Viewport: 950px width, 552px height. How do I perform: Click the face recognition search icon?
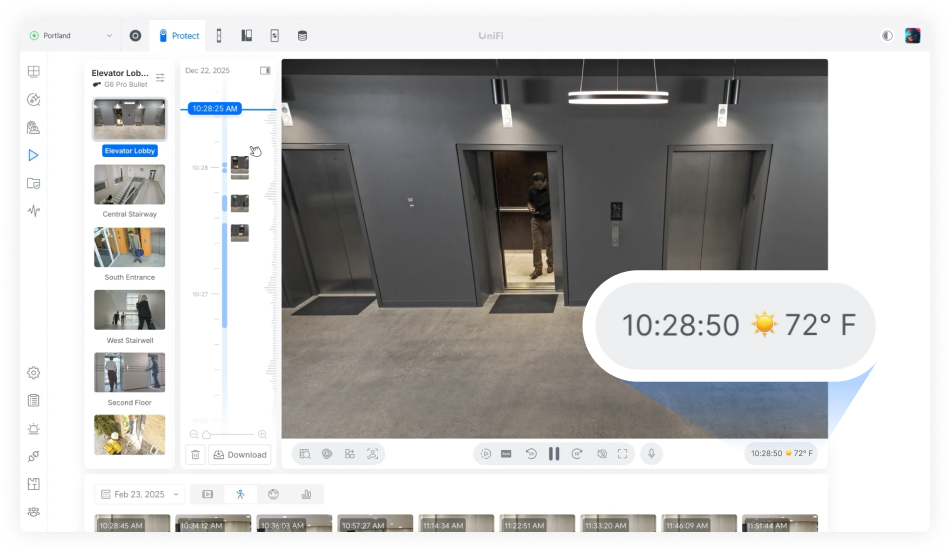point(372,453)
